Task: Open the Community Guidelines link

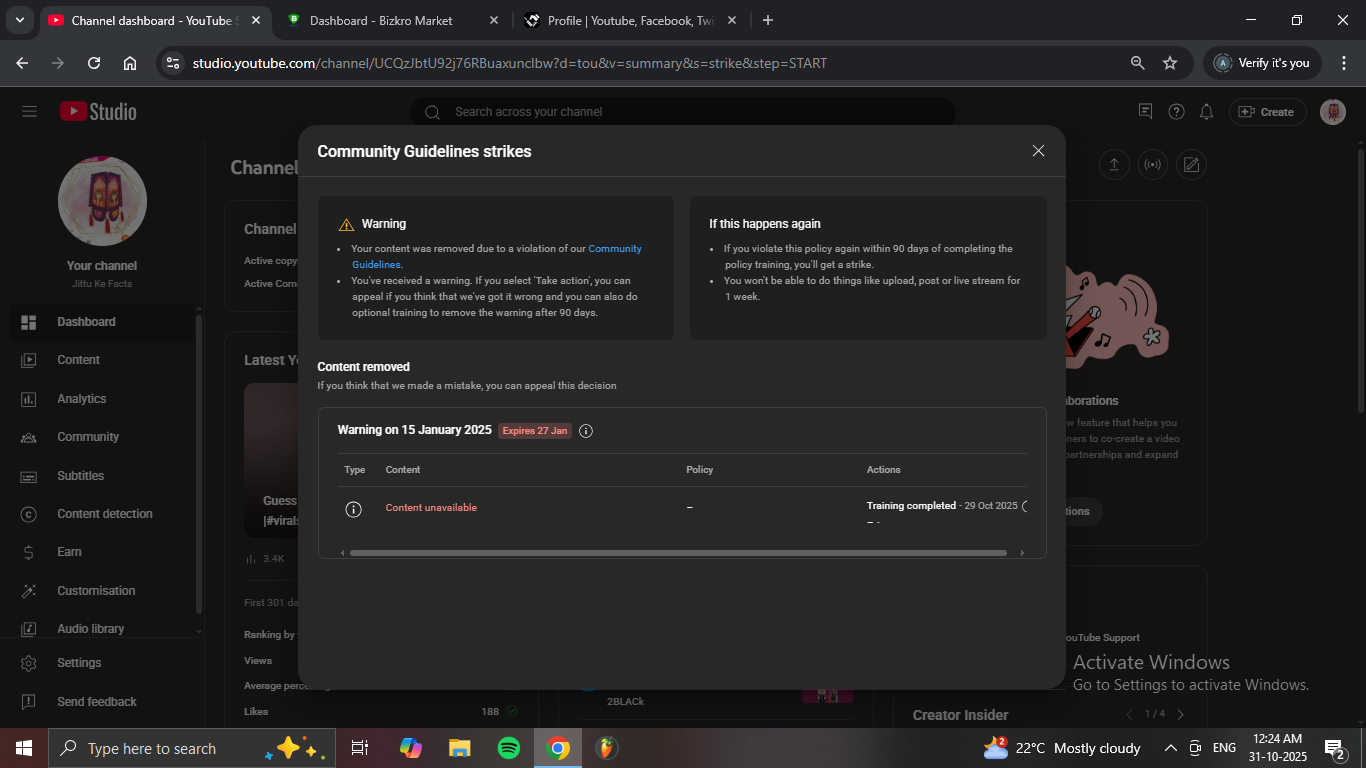Action: pyautogui.click(x=614, y=249)
